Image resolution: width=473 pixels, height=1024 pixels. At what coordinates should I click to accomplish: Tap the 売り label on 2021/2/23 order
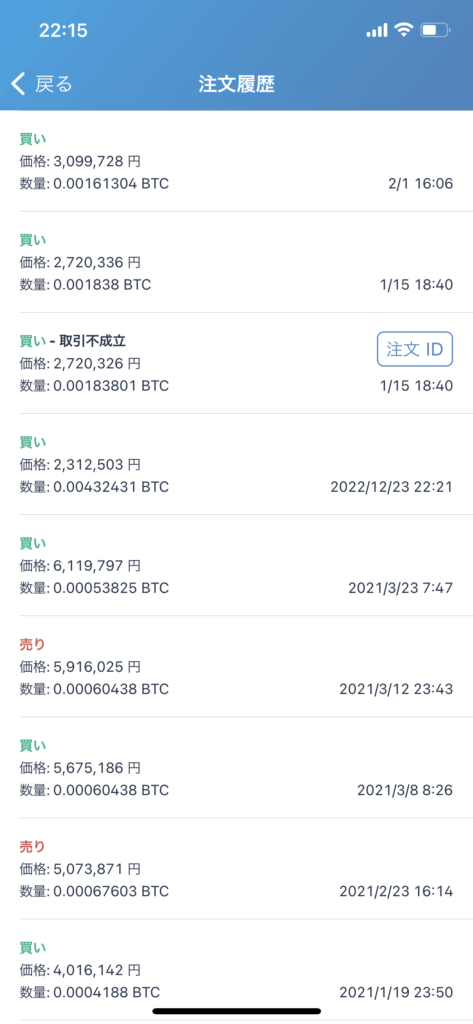[x=33, y=846]
